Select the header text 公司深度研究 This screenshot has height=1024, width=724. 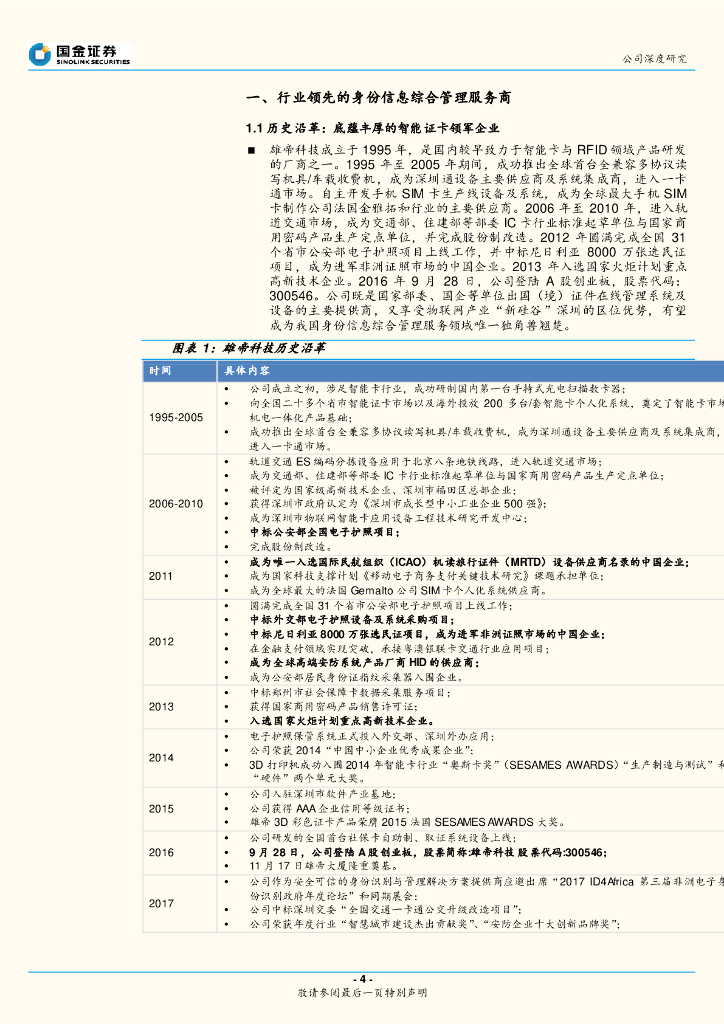(x=654, y=59)
